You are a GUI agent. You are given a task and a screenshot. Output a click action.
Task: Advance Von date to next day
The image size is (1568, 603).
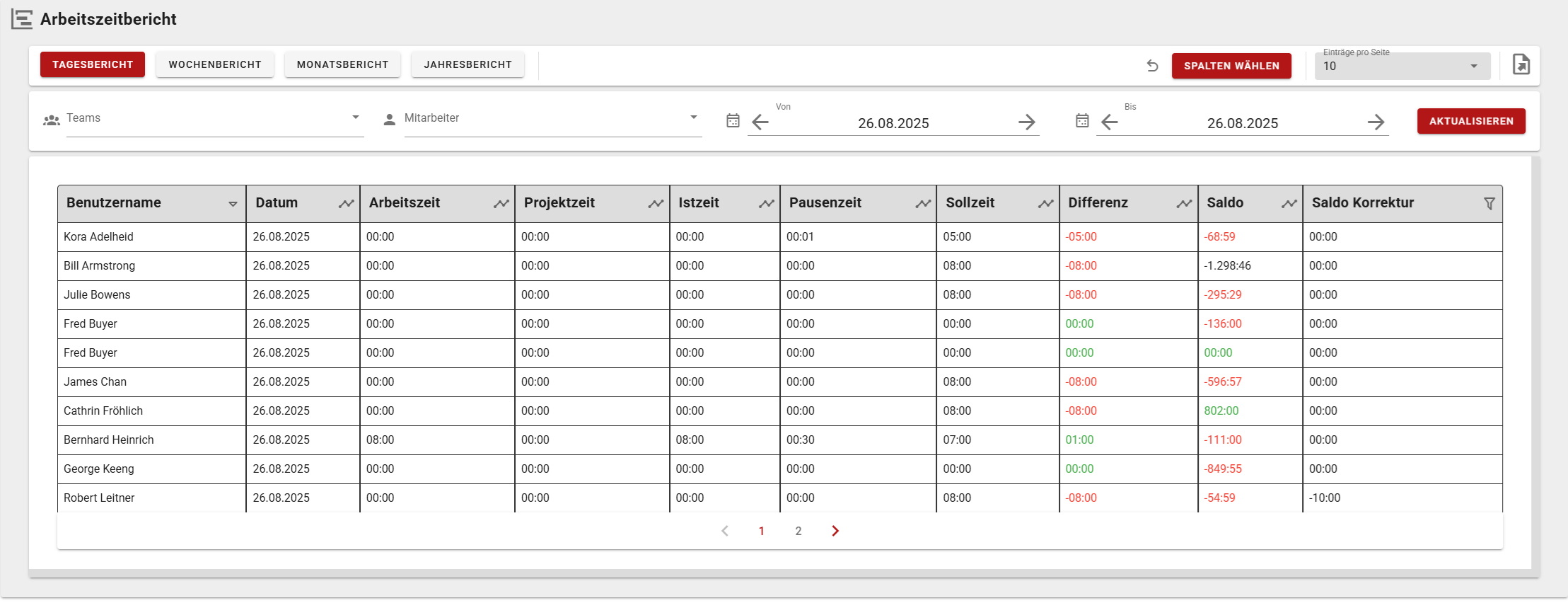1026,122
